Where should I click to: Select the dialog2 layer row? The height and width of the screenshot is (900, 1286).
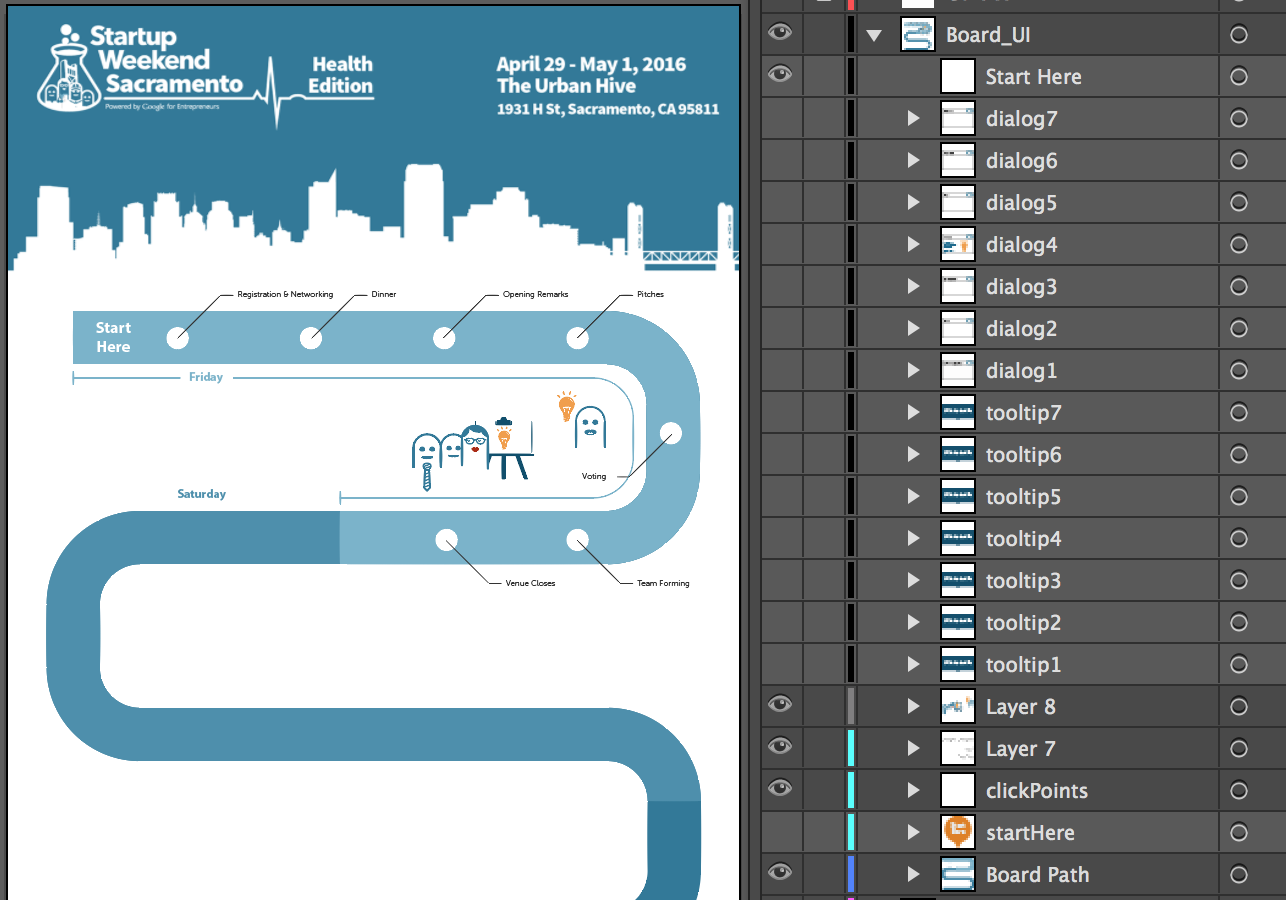pos(1023,329)
